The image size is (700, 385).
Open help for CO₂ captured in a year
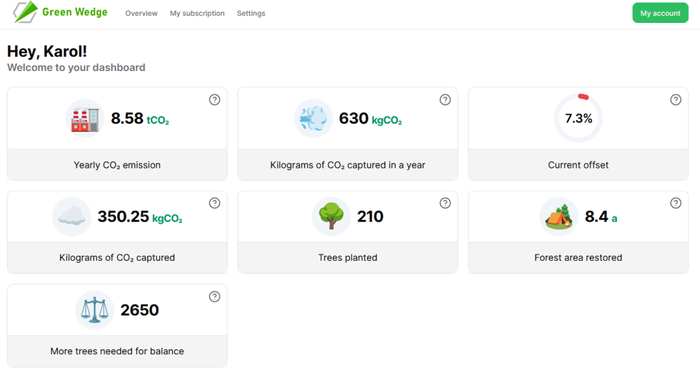pyautogui.click(x=445, y=100)
